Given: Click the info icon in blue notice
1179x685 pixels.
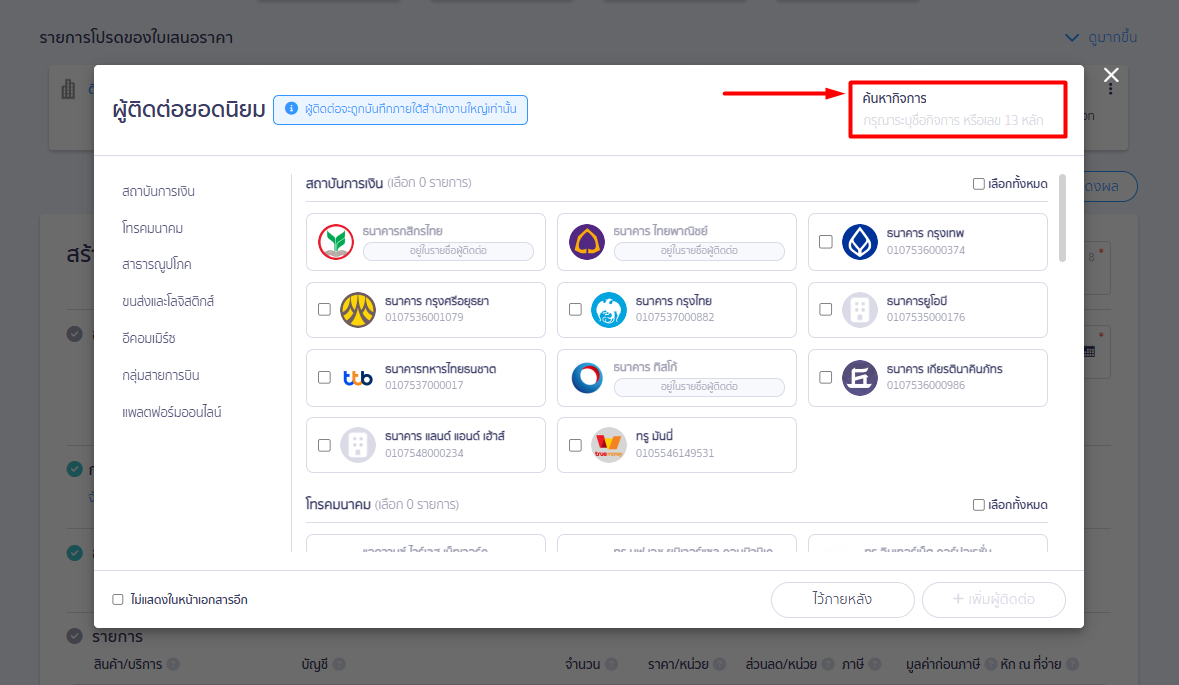Looking at the screenshot, I should pyautogui.click(x=291, y=109).
